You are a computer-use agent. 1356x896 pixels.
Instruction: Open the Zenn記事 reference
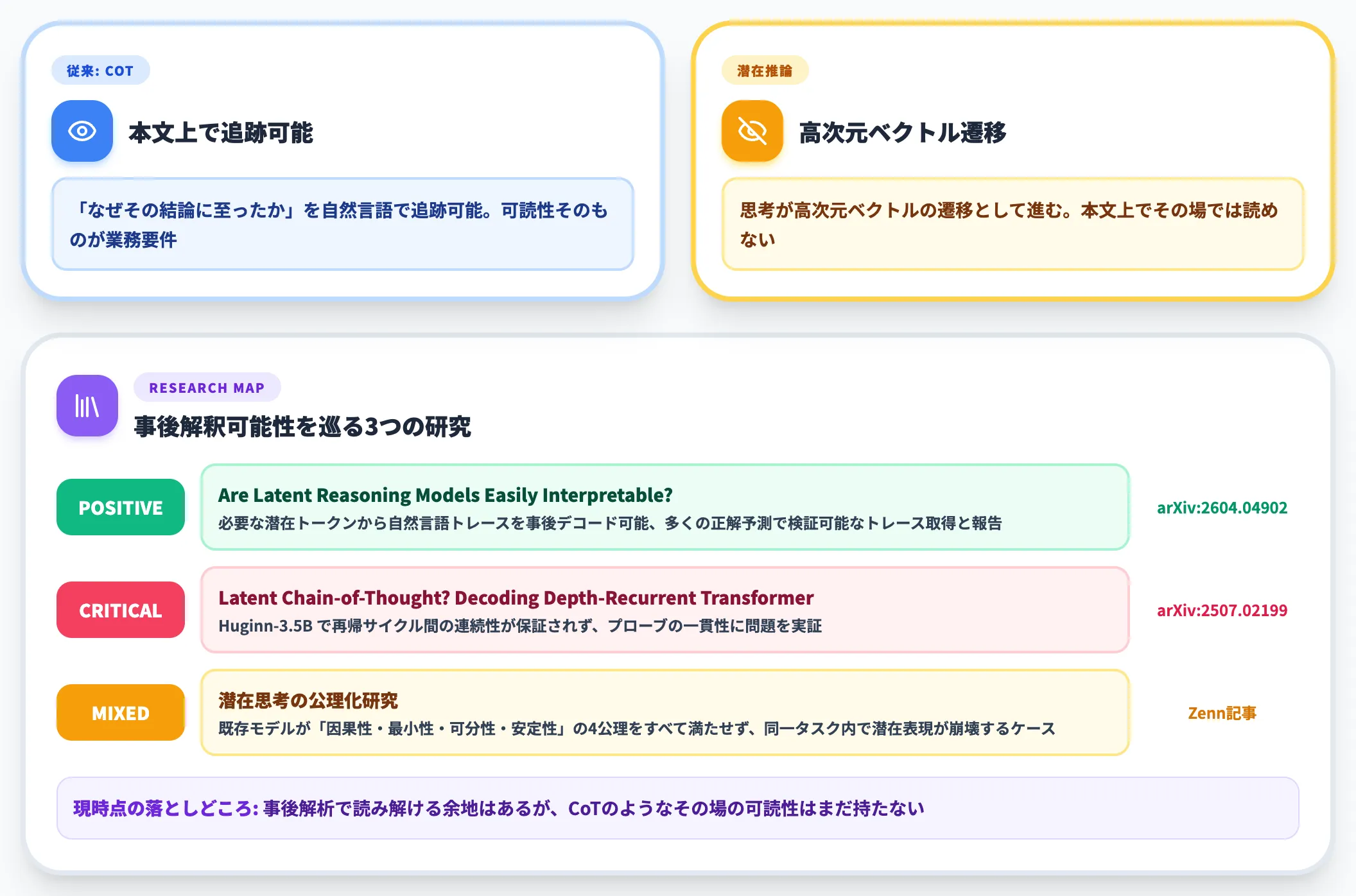[x=1222, y=713]
